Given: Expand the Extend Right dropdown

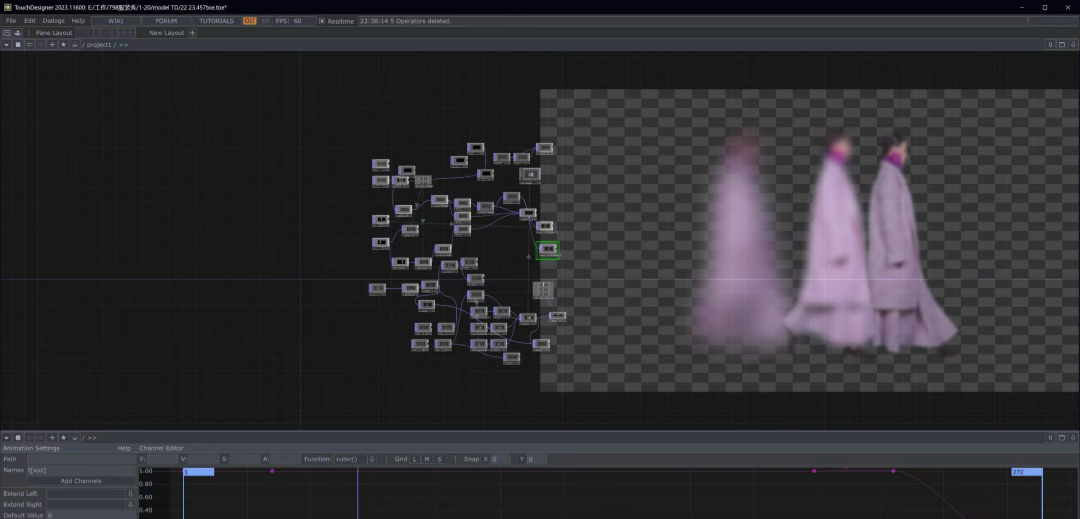Looking at the screenshot, I should click(x=130, y=504).
